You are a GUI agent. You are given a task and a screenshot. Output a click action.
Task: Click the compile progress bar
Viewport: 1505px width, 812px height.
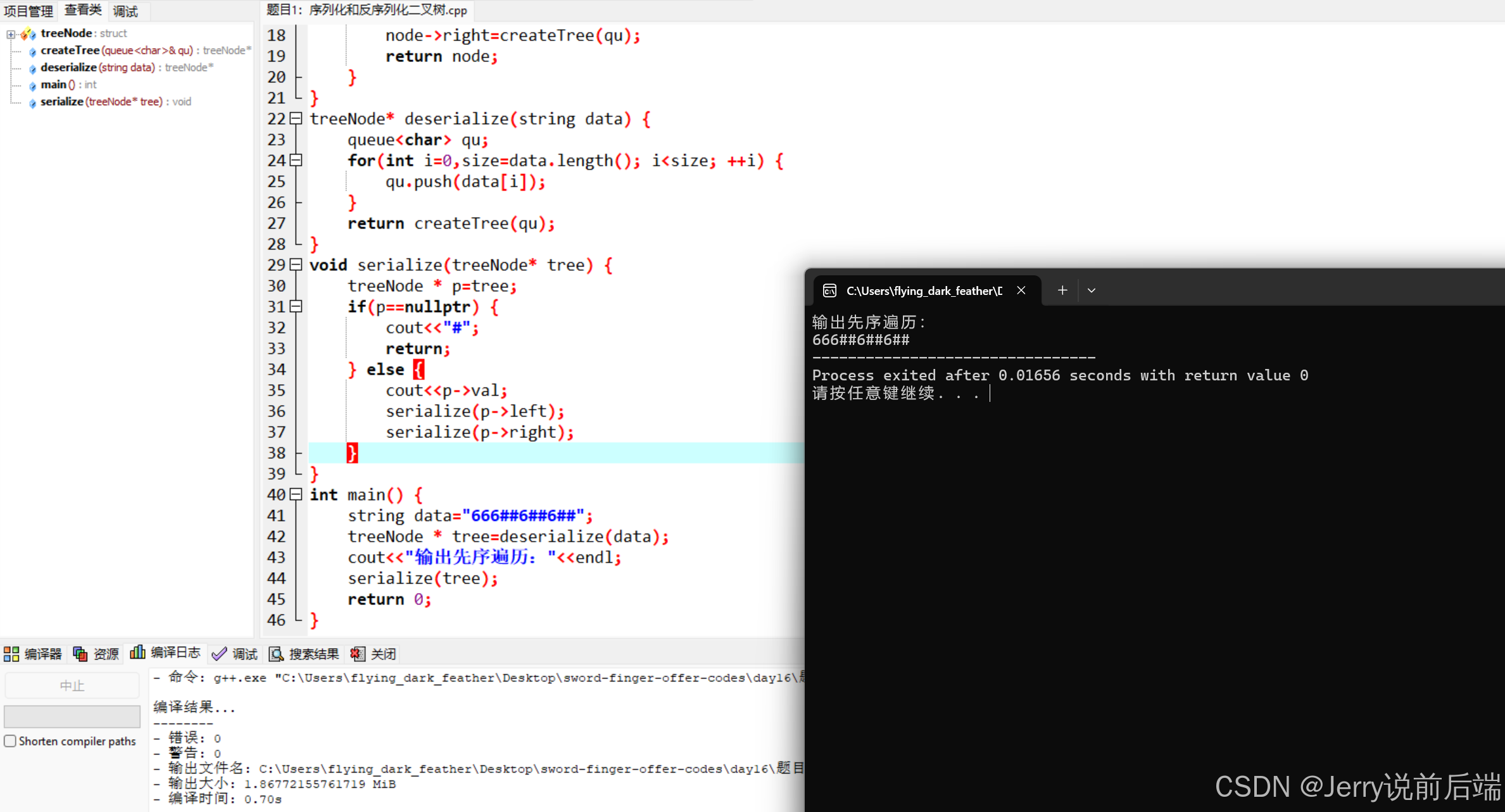[x=72, y=716]
